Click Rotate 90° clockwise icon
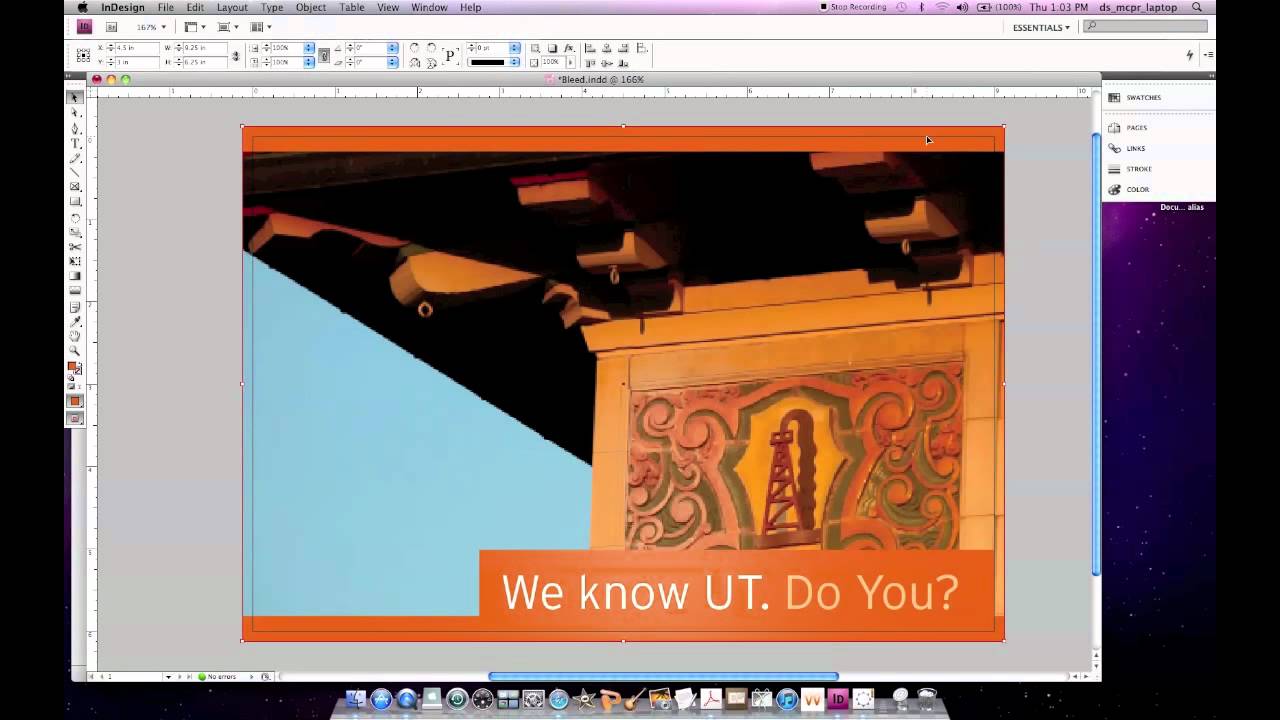Screen dimensions: 1280x720 pyautogui.click(x=415, y=48)
